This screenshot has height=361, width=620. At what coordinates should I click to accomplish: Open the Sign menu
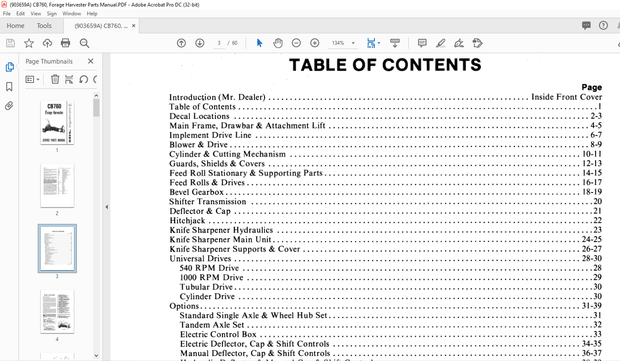tap(52, 13)
